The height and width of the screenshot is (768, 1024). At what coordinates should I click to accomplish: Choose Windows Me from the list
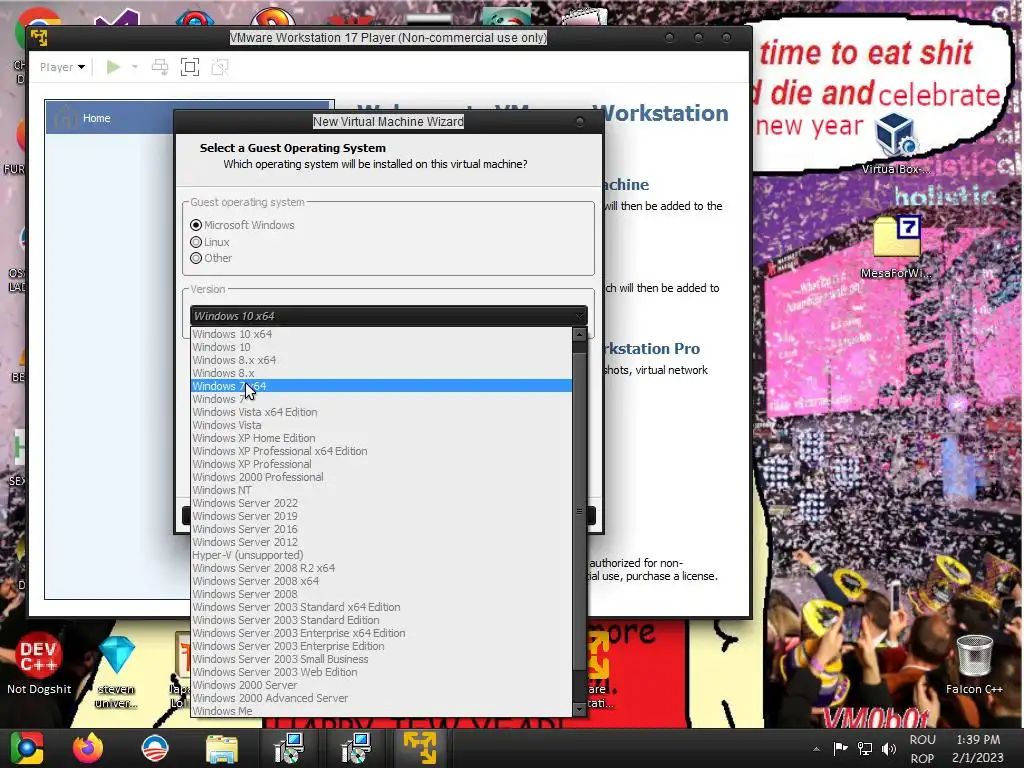tap(381, 711)
